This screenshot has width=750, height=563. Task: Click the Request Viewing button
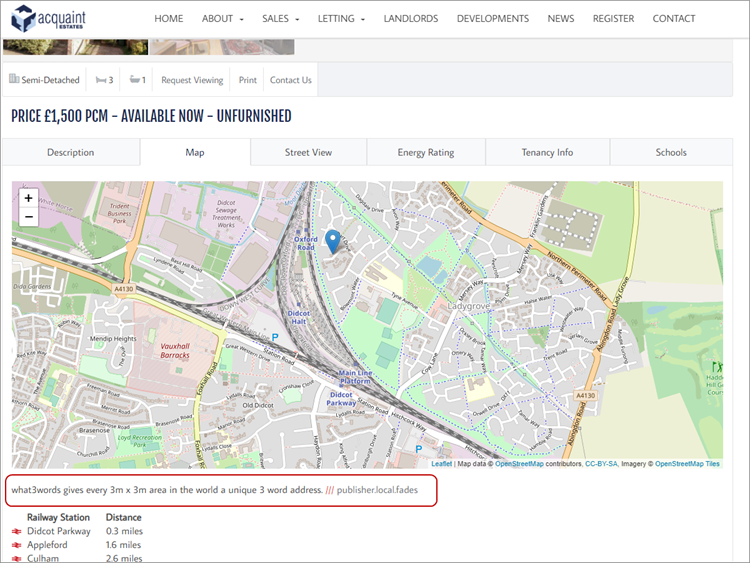(x=192, y=80)
